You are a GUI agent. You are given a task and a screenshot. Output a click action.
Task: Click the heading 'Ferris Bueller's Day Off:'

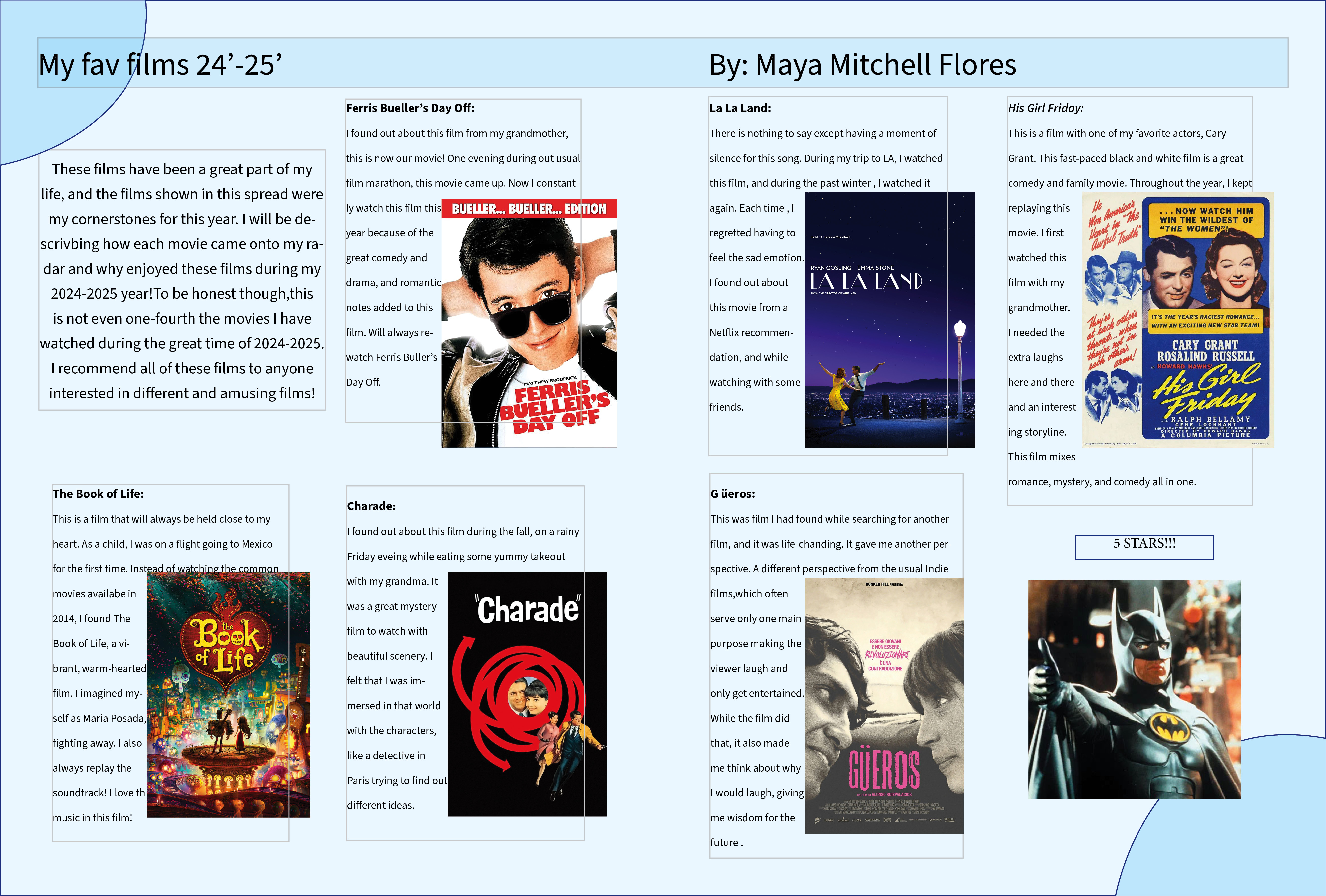[x=410, y=108]
